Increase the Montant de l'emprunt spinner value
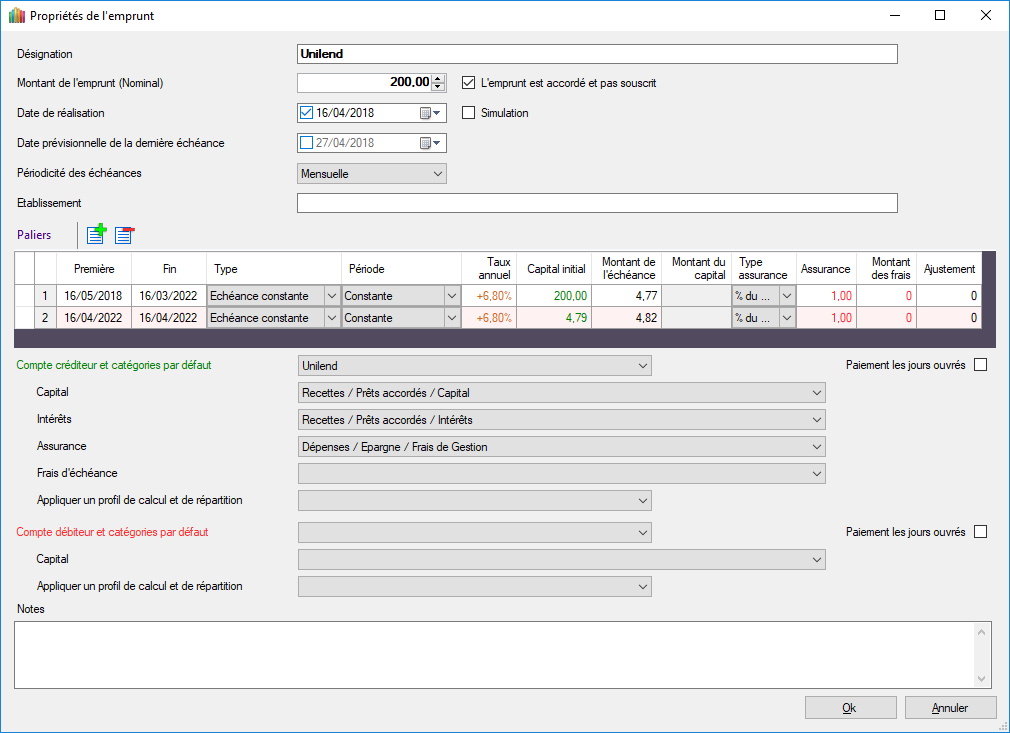 438,78
